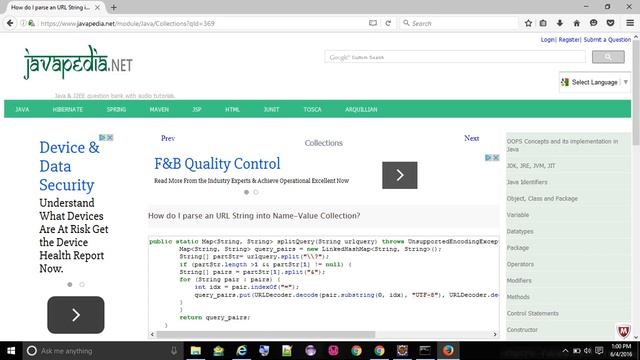Click into the Google Custom Search field

pos(455,57)
